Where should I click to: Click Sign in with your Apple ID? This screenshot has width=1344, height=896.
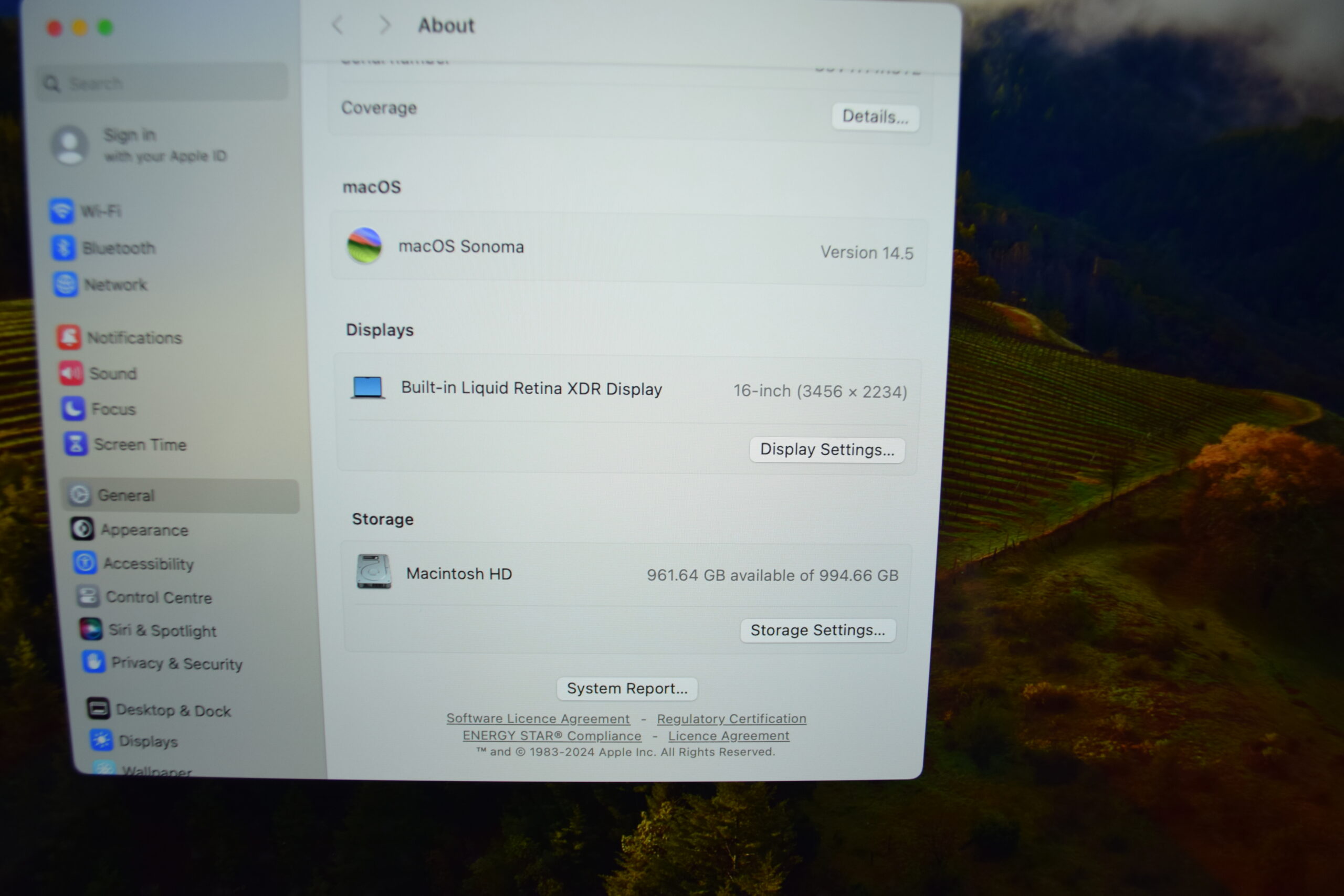165,145
